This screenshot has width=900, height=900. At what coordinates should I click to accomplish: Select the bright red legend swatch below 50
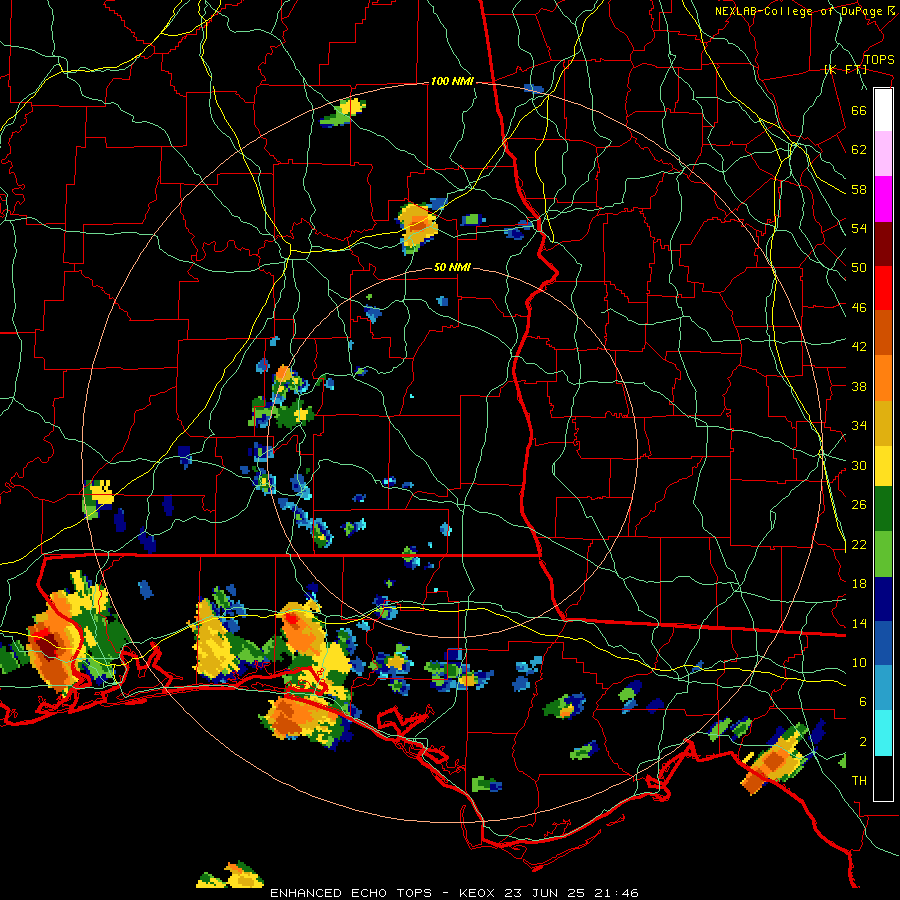pos(883,288)
